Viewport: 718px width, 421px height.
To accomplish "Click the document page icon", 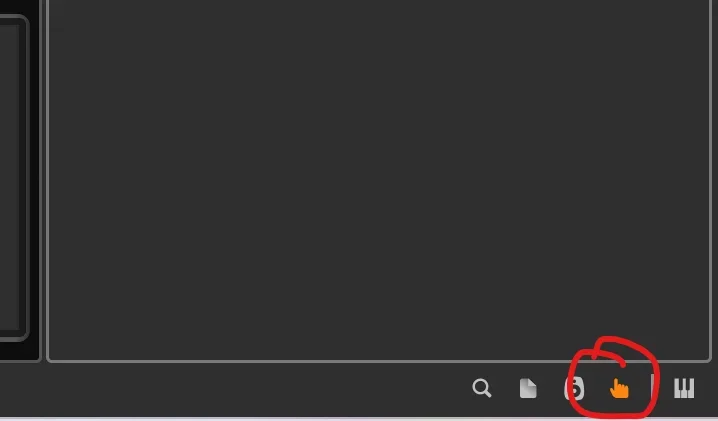I will (x=528, y=388).
